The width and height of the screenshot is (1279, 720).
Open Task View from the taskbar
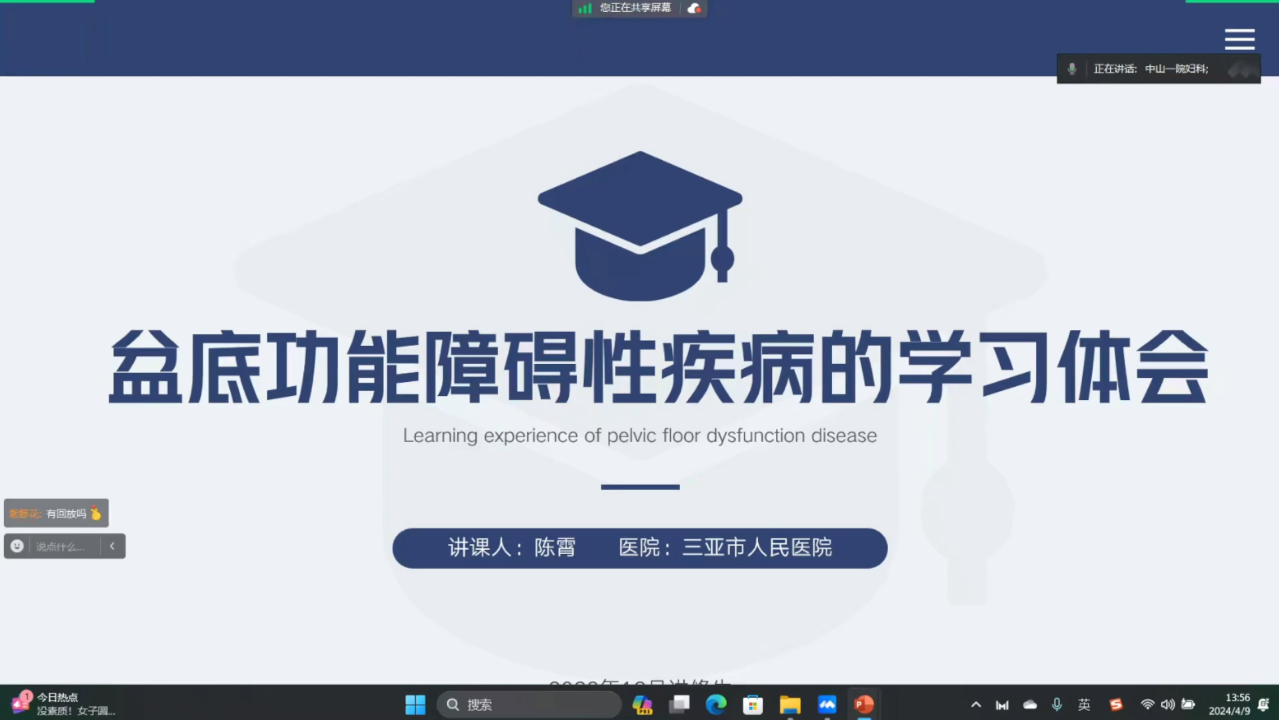(x=679, y=705)
